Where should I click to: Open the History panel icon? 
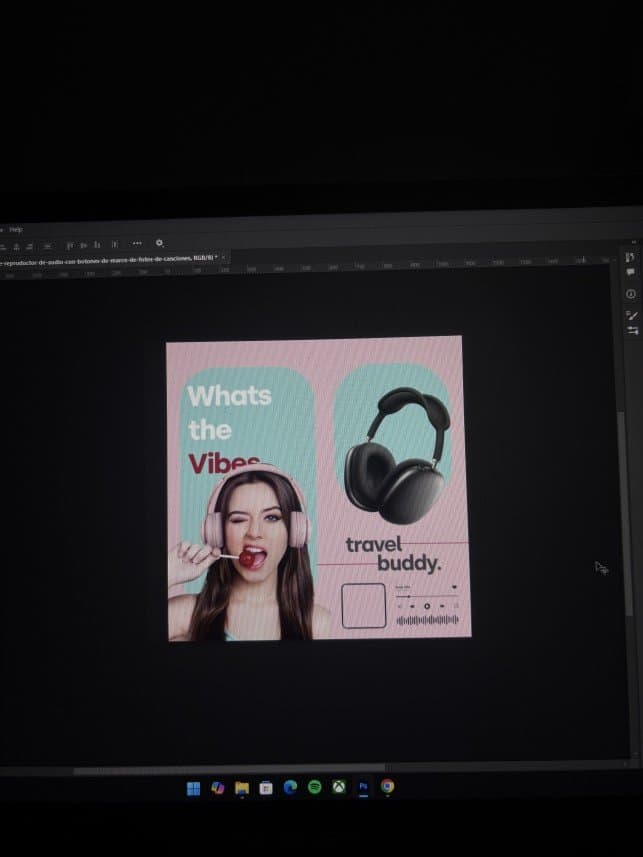[x=630, y=257]
